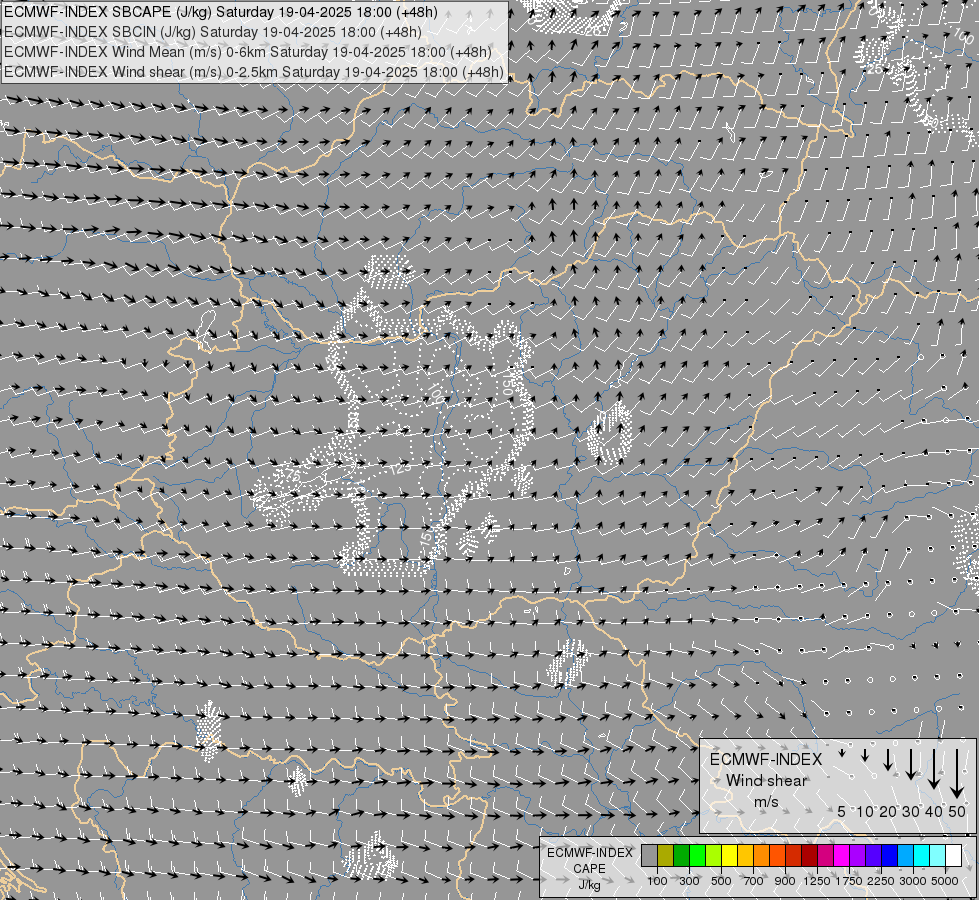Click the '50' value under wind shear arrows

pos(957,811)
